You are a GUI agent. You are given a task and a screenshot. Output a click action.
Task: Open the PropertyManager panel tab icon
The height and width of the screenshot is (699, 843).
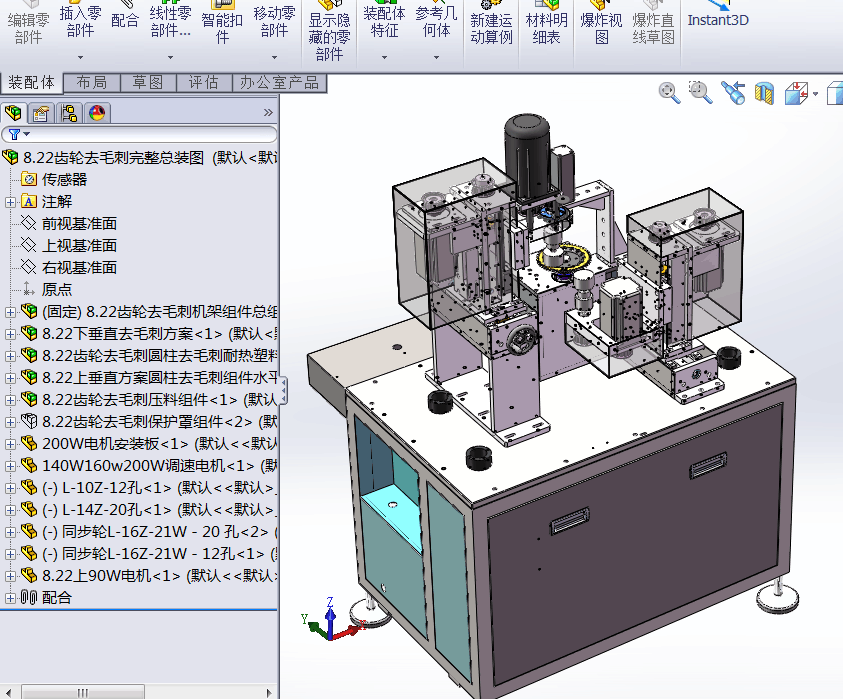point(41,113)
